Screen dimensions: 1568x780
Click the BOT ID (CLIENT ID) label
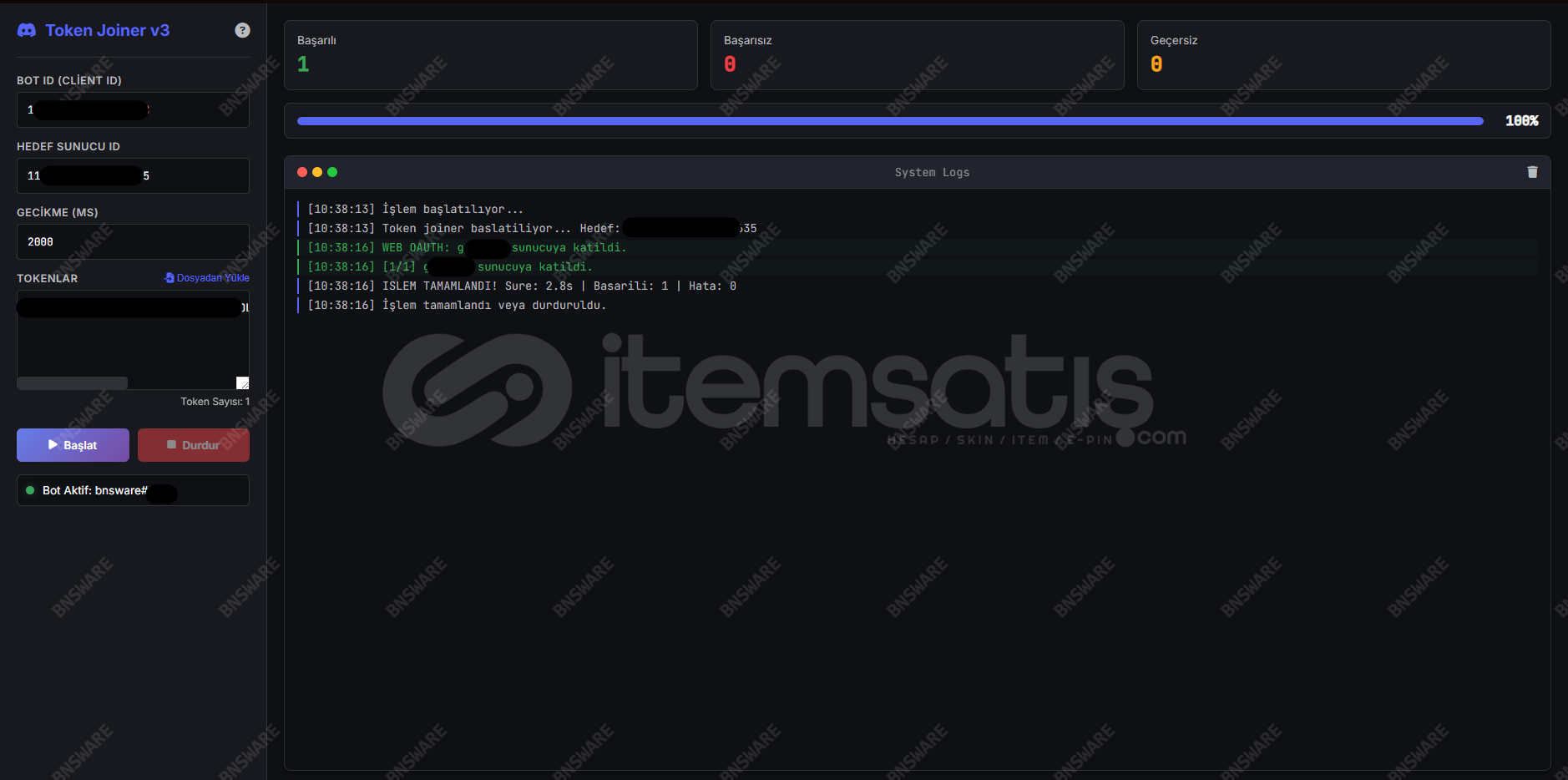point(69,80)
